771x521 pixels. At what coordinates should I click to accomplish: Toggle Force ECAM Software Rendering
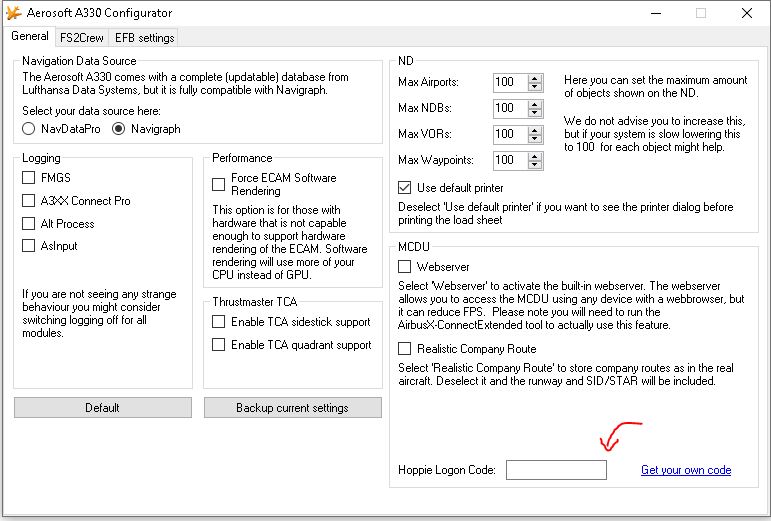218,184
